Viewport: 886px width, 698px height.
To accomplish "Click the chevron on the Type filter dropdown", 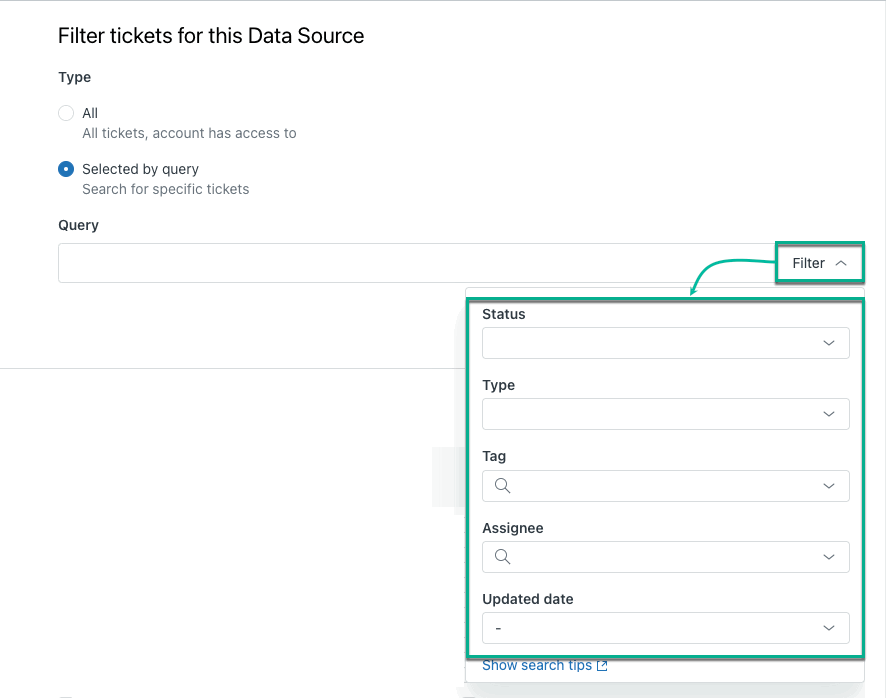I will [828, 414].
